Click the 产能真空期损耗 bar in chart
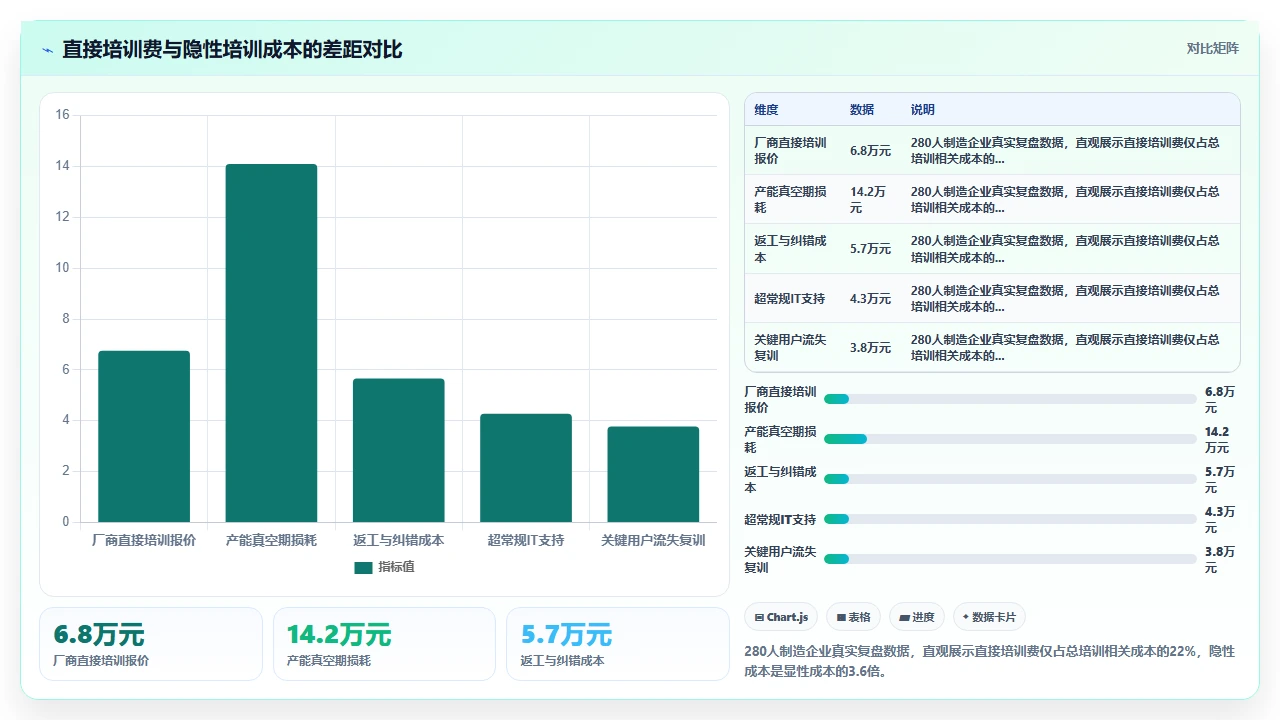Viewport: 1280px width, 720px height. (x=271, y=343)
